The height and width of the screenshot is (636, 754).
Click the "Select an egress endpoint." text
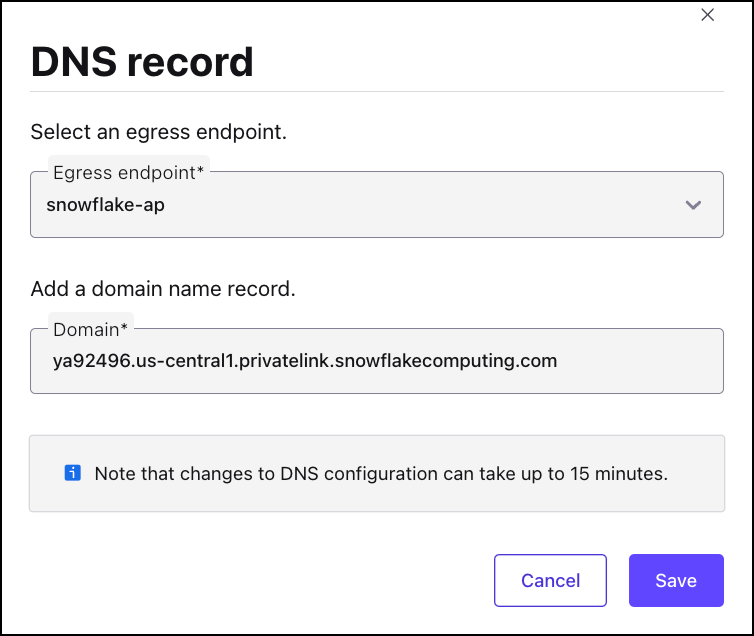158,132
